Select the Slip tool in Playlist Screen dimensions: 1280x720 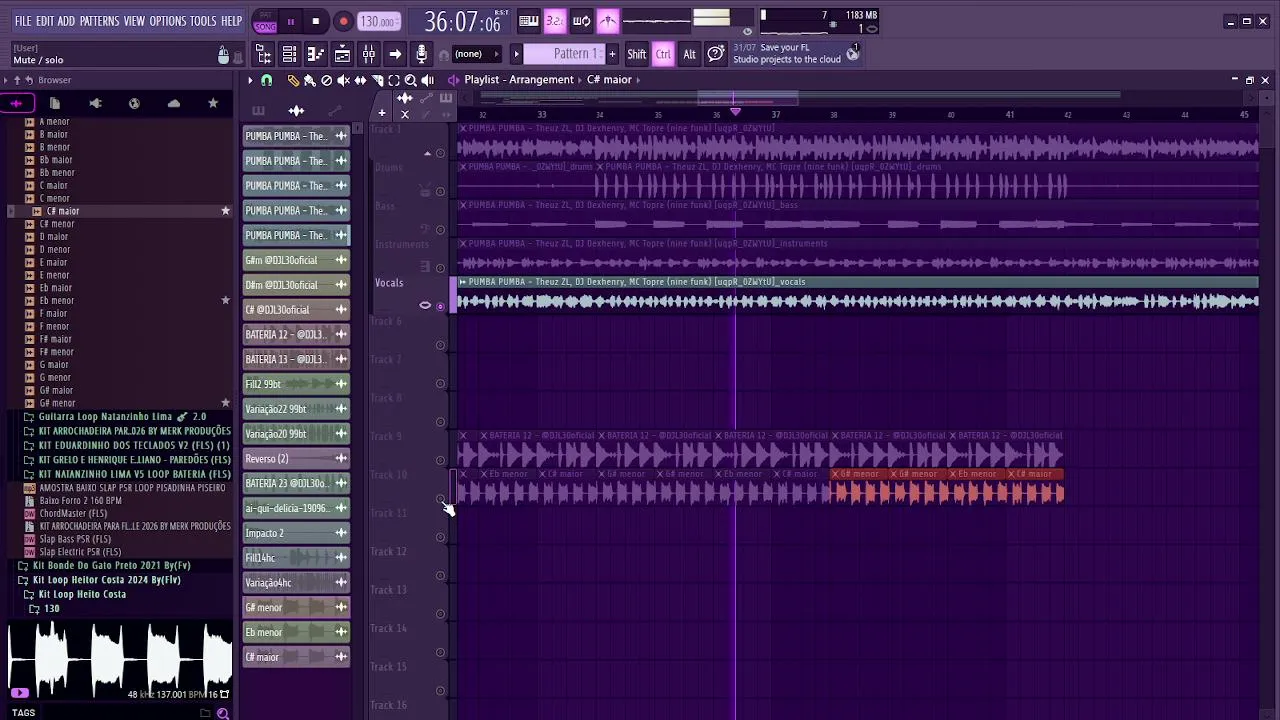[360, 80]
